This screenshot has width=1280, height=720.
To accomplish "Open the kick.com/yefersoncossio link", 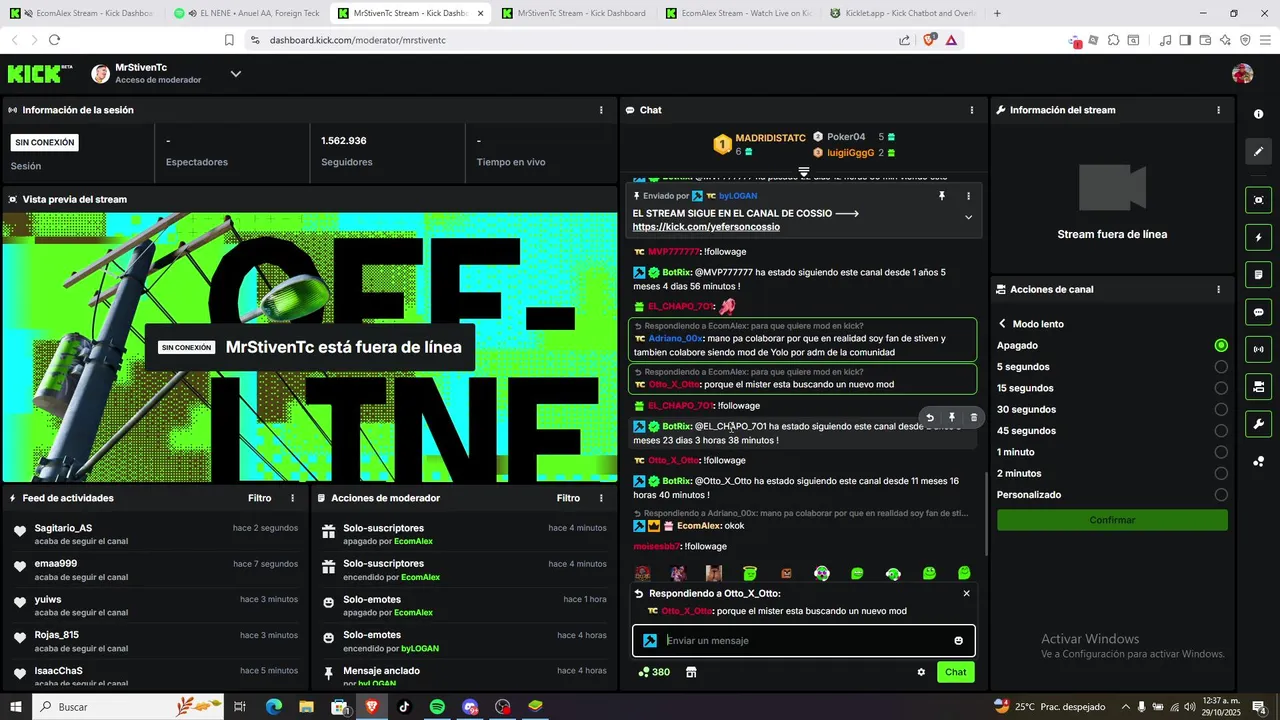I will click(x=706, y=227).
